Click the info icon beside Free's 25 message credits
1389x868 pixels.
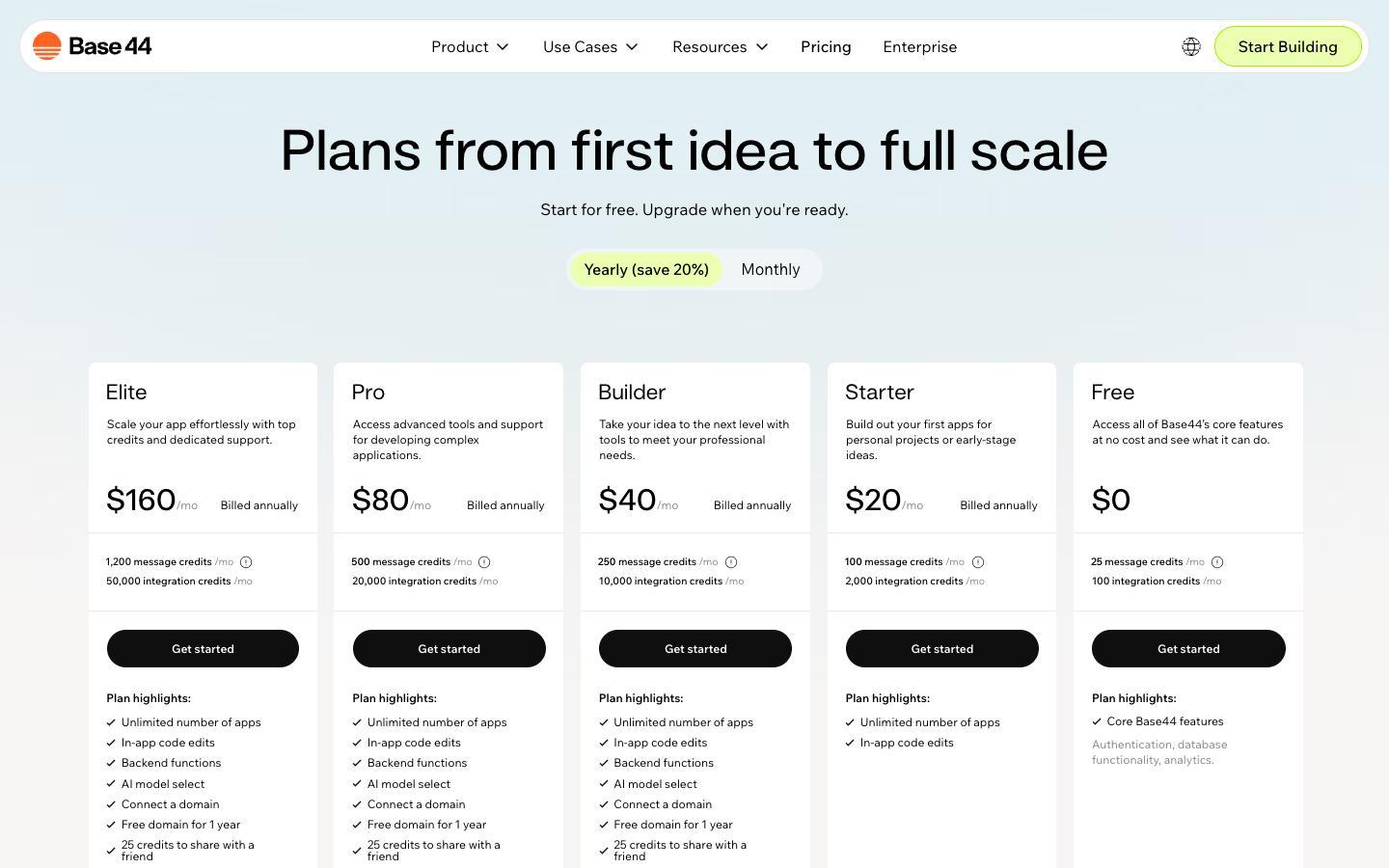tap(1217, 561)
